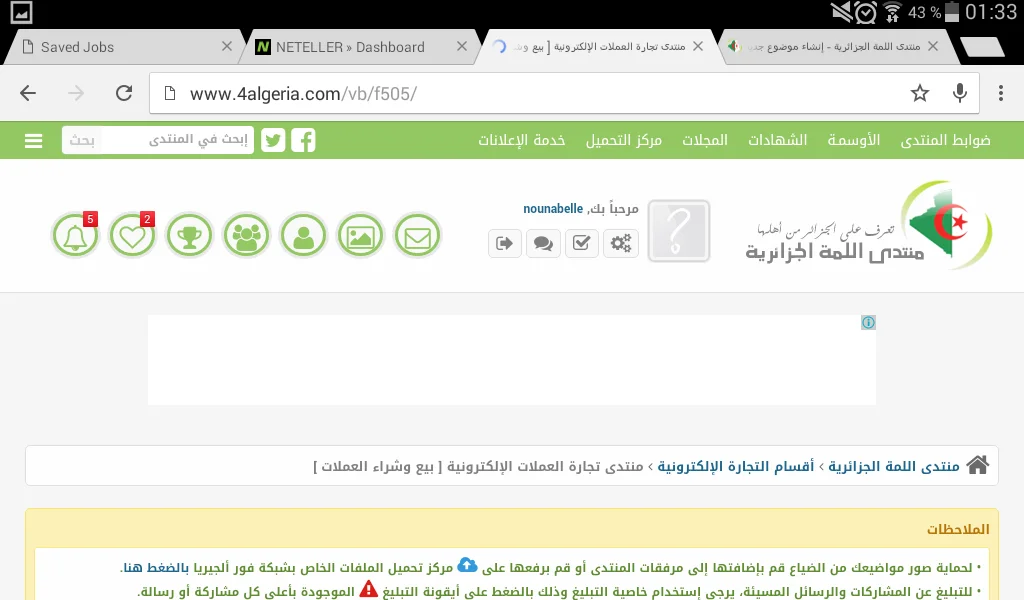Viewport: 1024px width, 600px height.
Task: Click the heart likes icon
Action: 132,237
